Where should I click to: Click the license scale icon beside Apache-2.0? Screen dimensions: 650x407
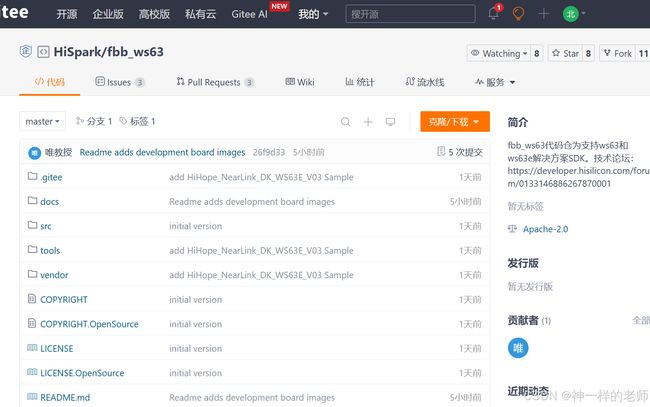(x=512, y=229)
